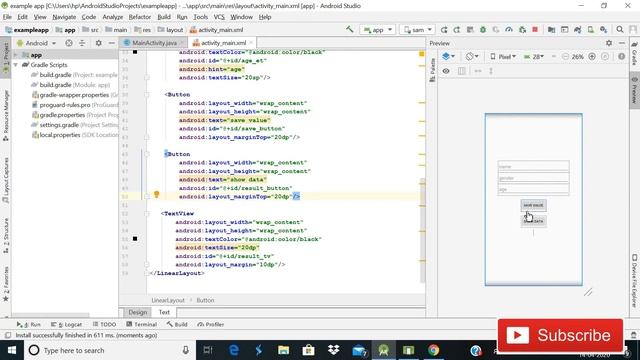Viewport: 640px width, 360px height.
Task: Open the Run tool window
Action: click(x=29, y=324)
